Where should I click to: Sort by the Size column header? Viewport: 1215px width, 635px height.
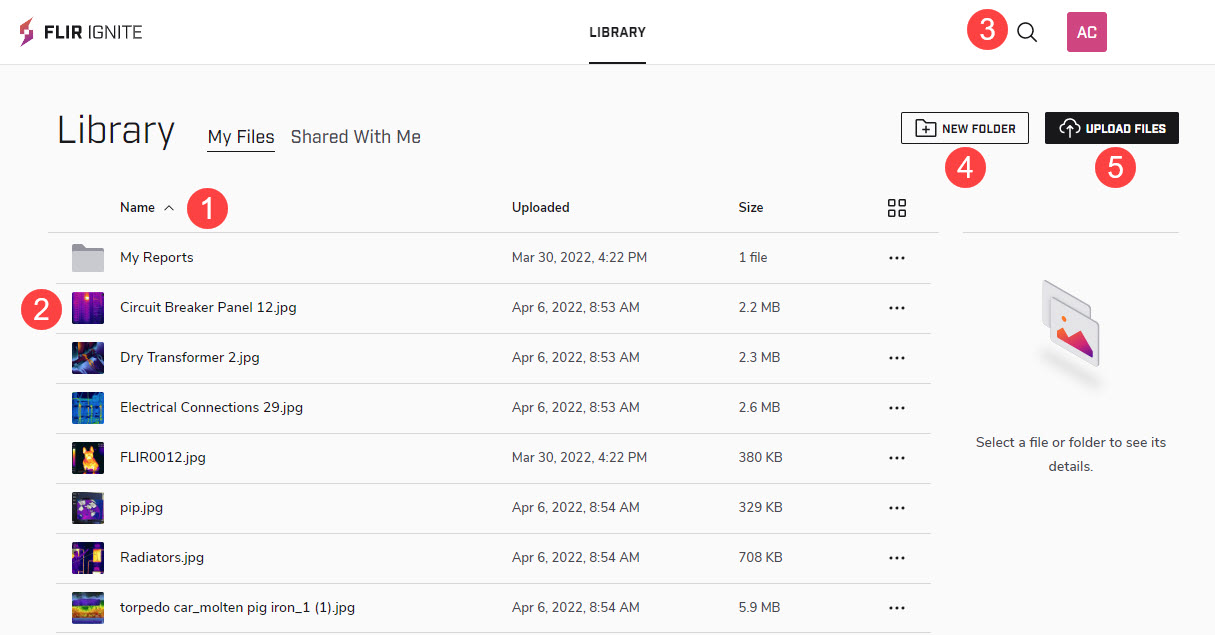pos(751,208)
